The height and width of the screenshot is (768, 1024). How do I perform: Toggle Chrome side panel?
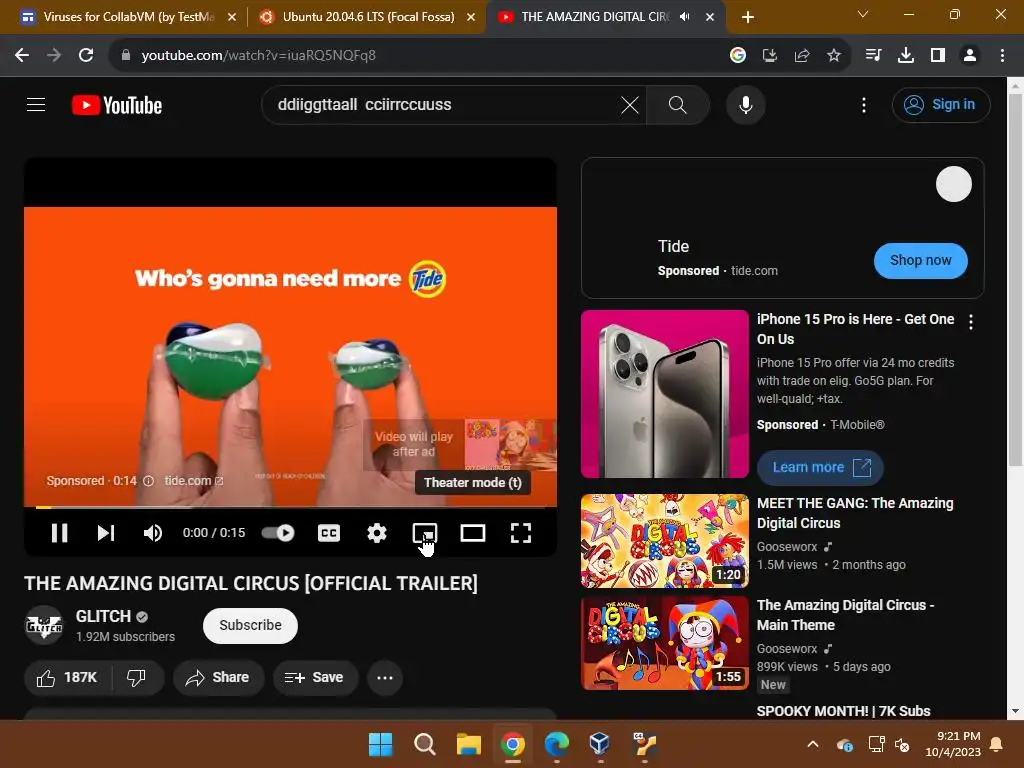pos(938,56)
